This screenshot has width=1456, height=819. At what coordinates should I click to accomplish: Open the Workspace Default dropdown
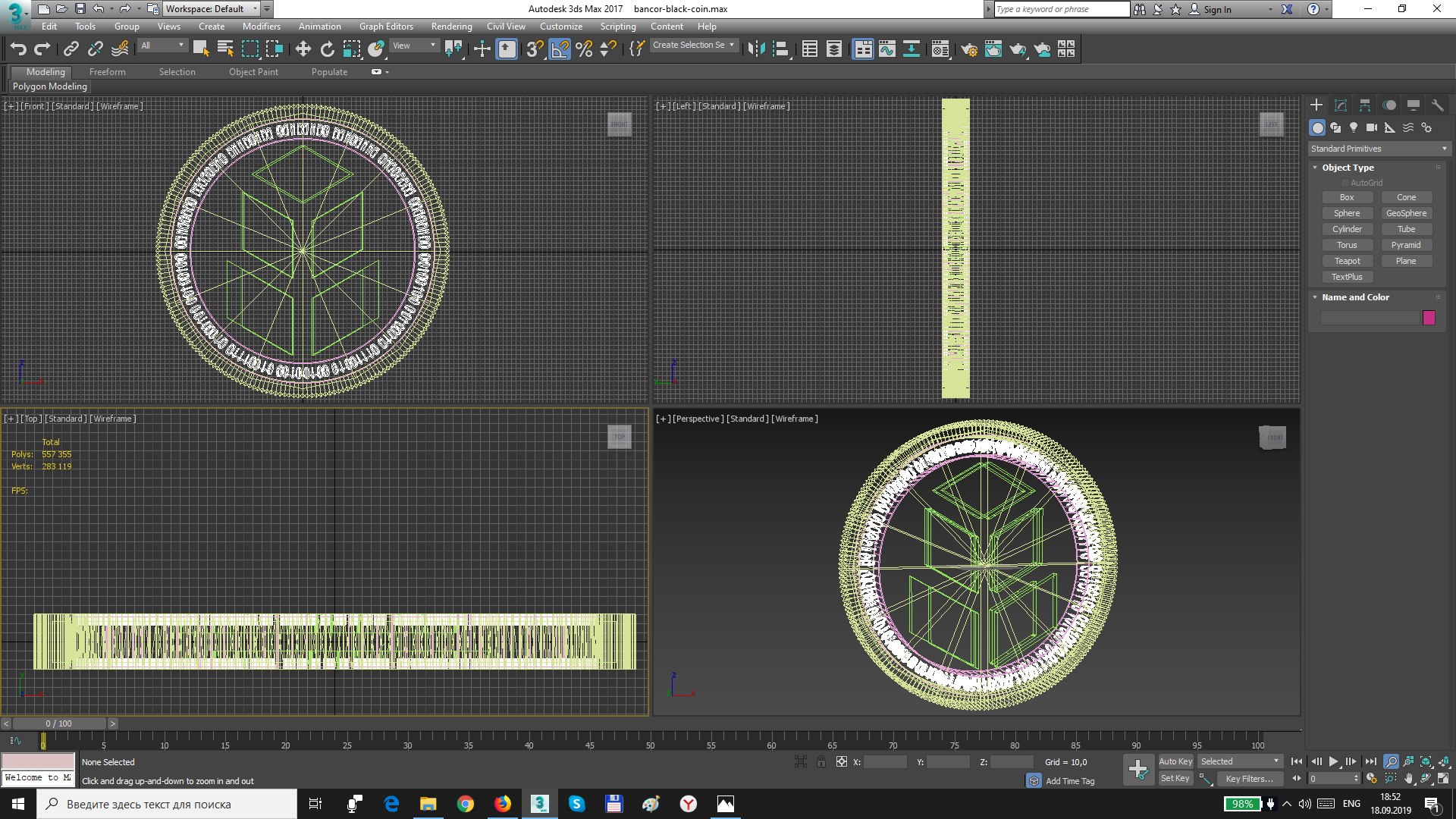coord(212,9)
